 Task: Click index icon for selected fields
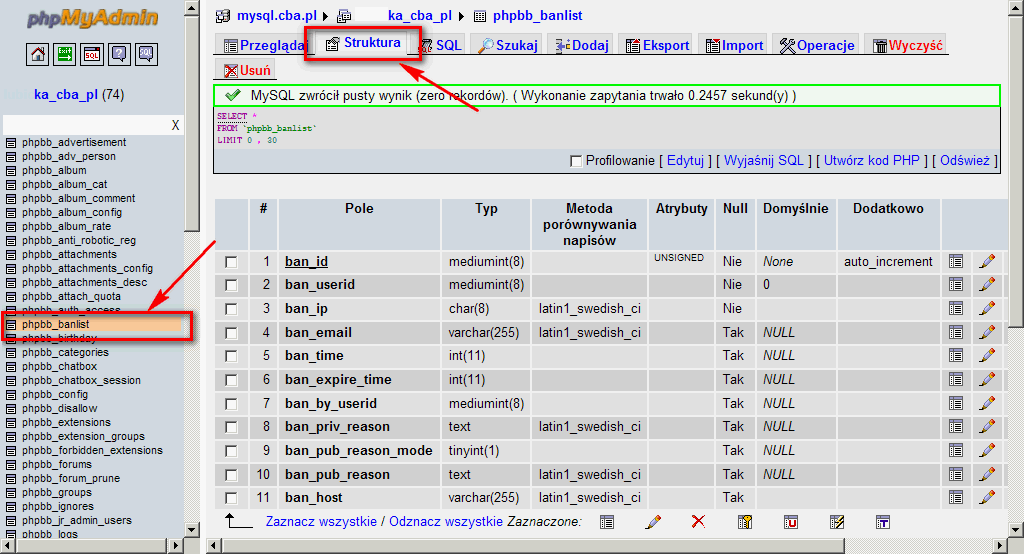click(x=837, y=522)
